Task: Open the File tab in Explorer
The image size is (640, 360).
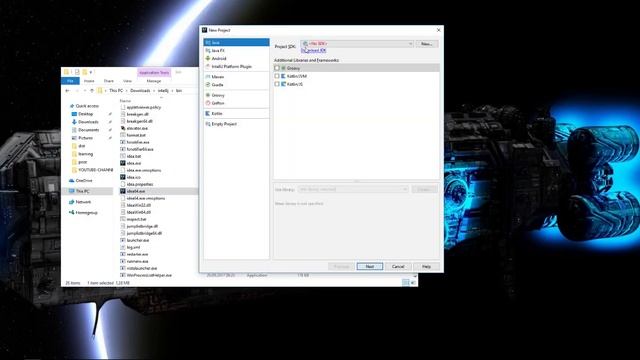Action: pyautogui.click(x=70, y=81)
